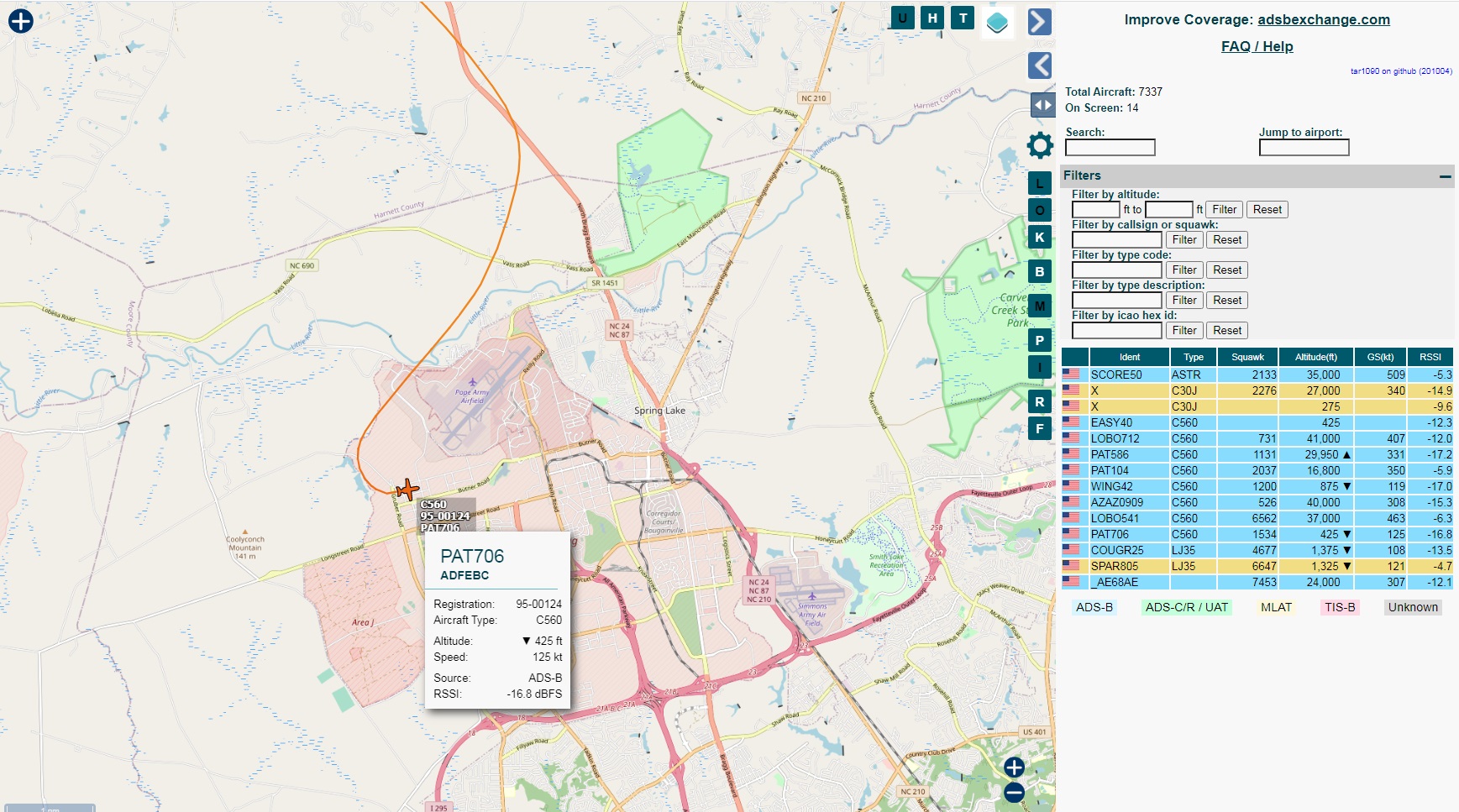
Task: Select the SPAR805 aircraft row
Action: [x=1257, y=566]
